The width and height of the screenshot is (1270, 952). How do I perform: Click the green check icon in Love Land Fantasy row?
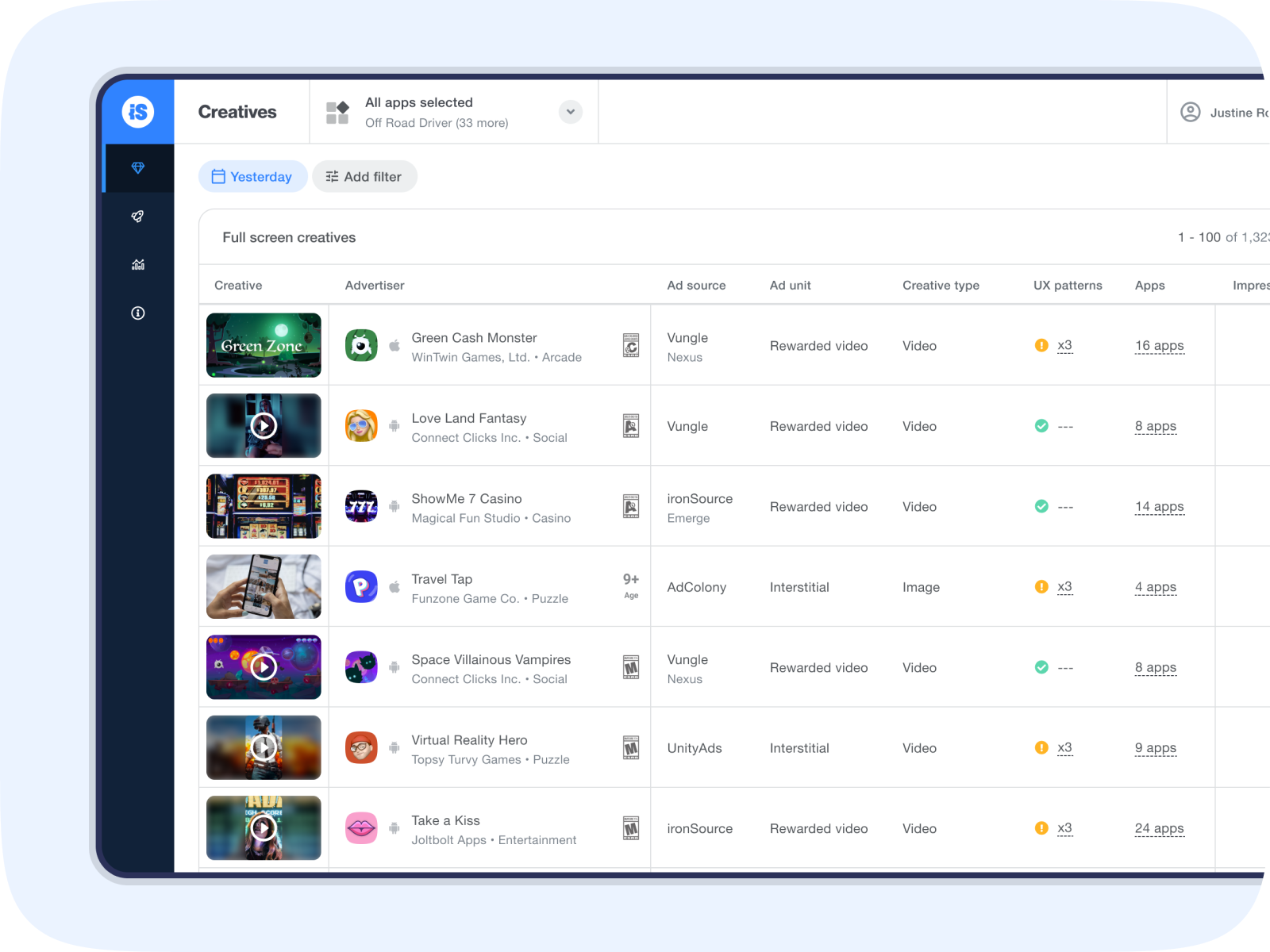click(1041, 426)
